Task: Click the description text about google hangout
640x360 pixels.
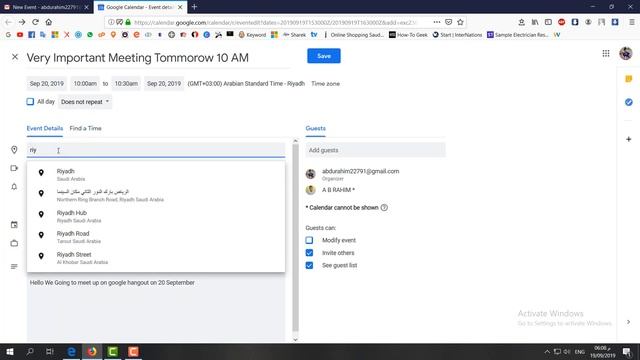Action: (x=112, y=282)
